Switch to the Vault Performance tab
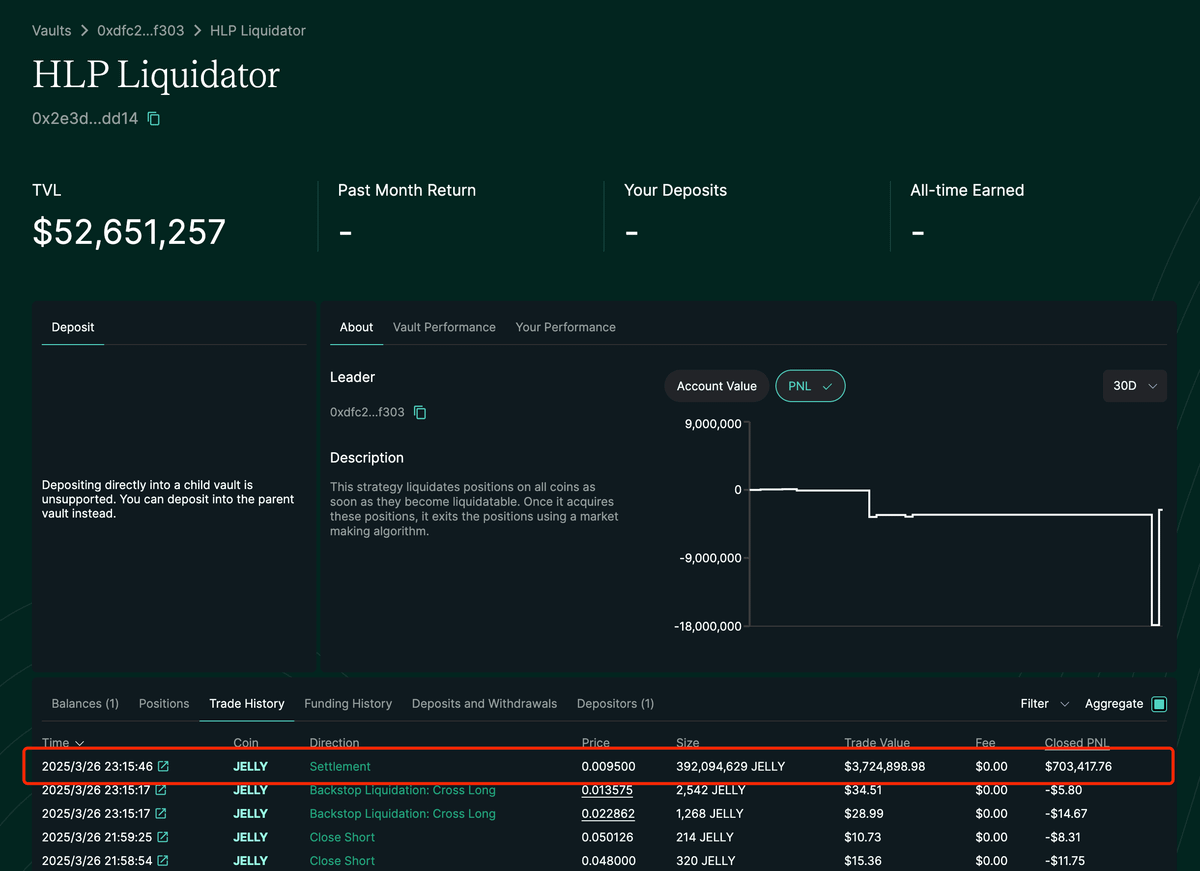This screenshot has width=1200, height=871. point(444,327)
